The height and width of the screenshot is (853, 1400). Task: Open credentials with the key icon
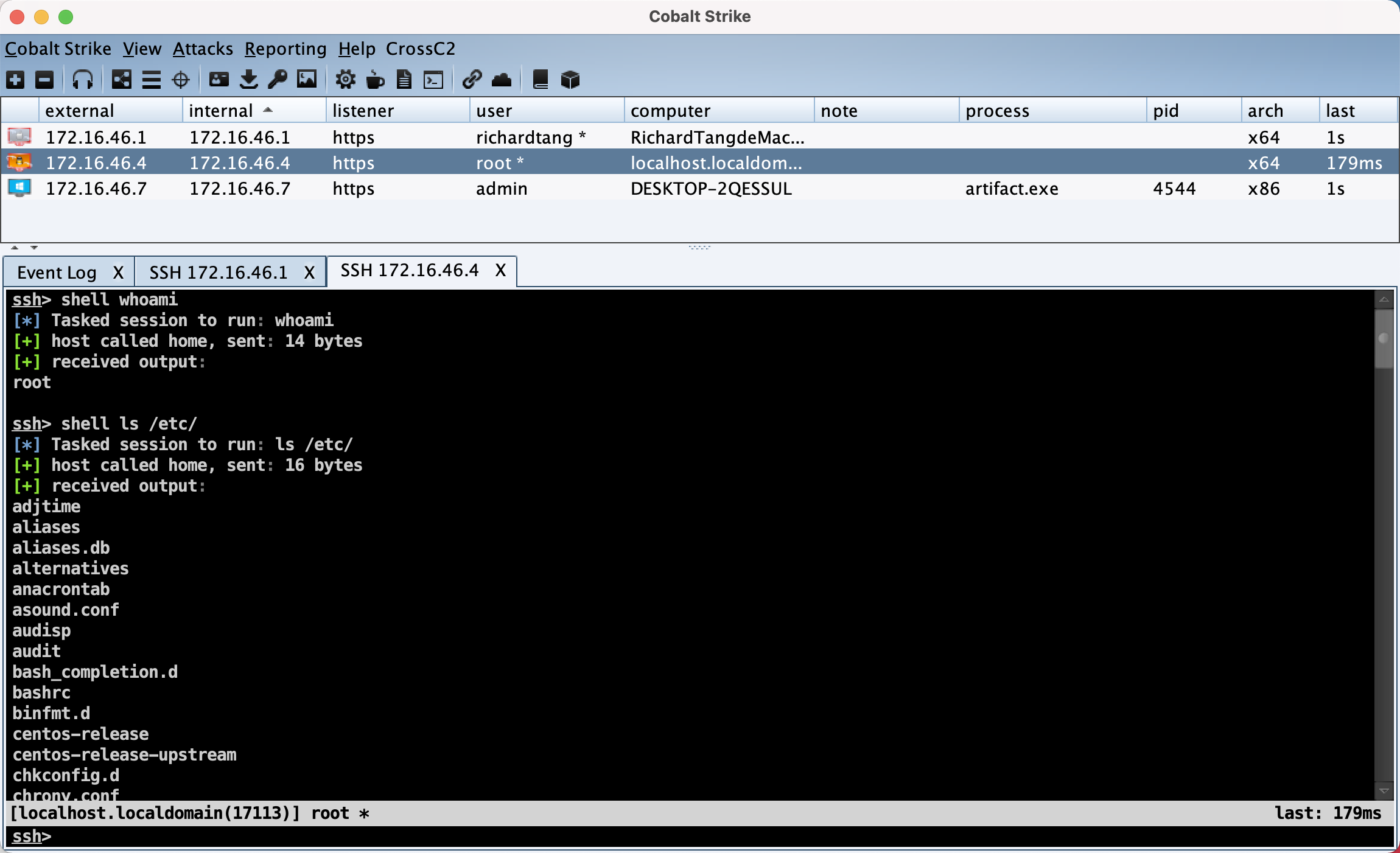tap(278, 80)
